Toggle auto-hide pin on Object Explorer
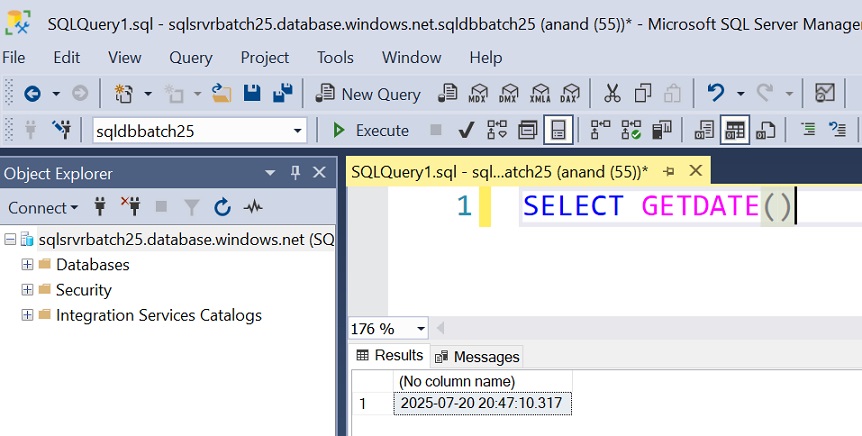Viewport: 862px width, 436px height. click(x=295, y=173)
